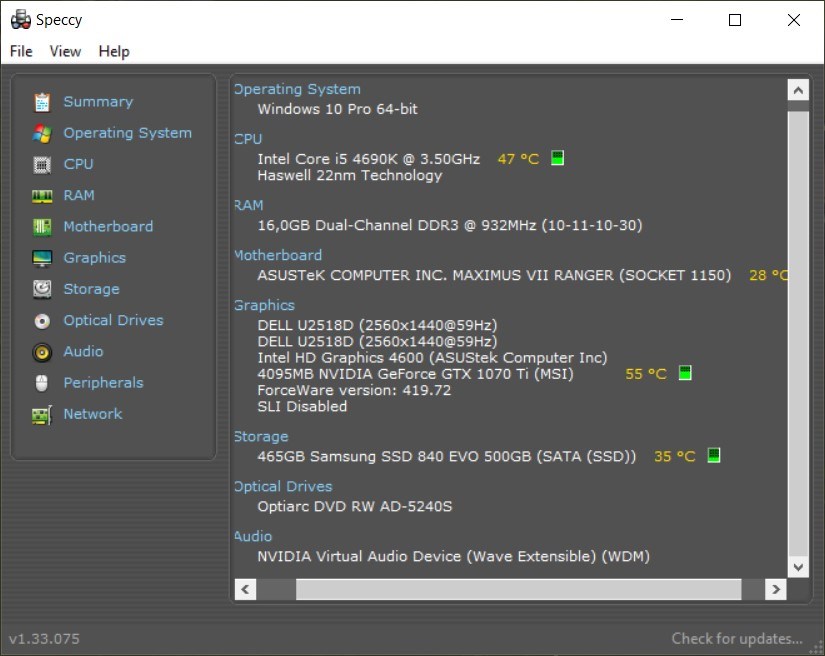Click the horizontal scrollbar thumb
825x656 pixels.
[x=519, y=590]
